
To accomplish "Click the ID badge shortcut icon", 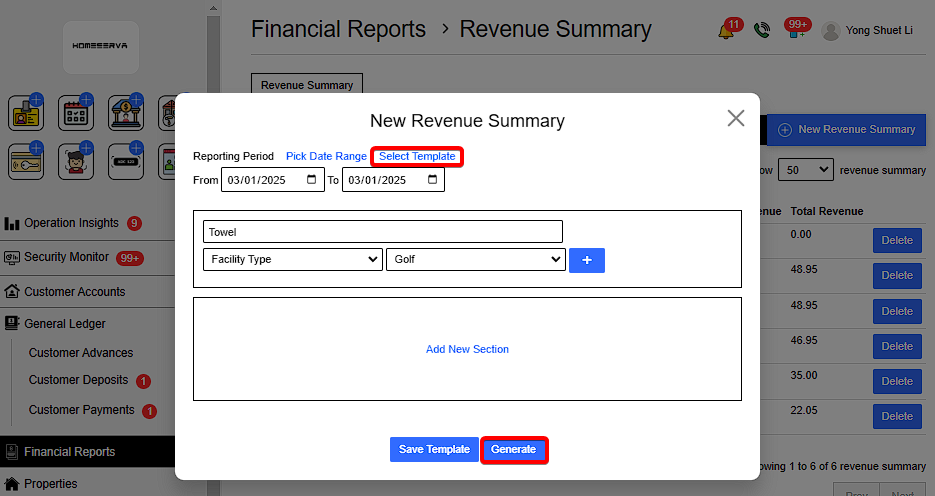I will point(26,113).
